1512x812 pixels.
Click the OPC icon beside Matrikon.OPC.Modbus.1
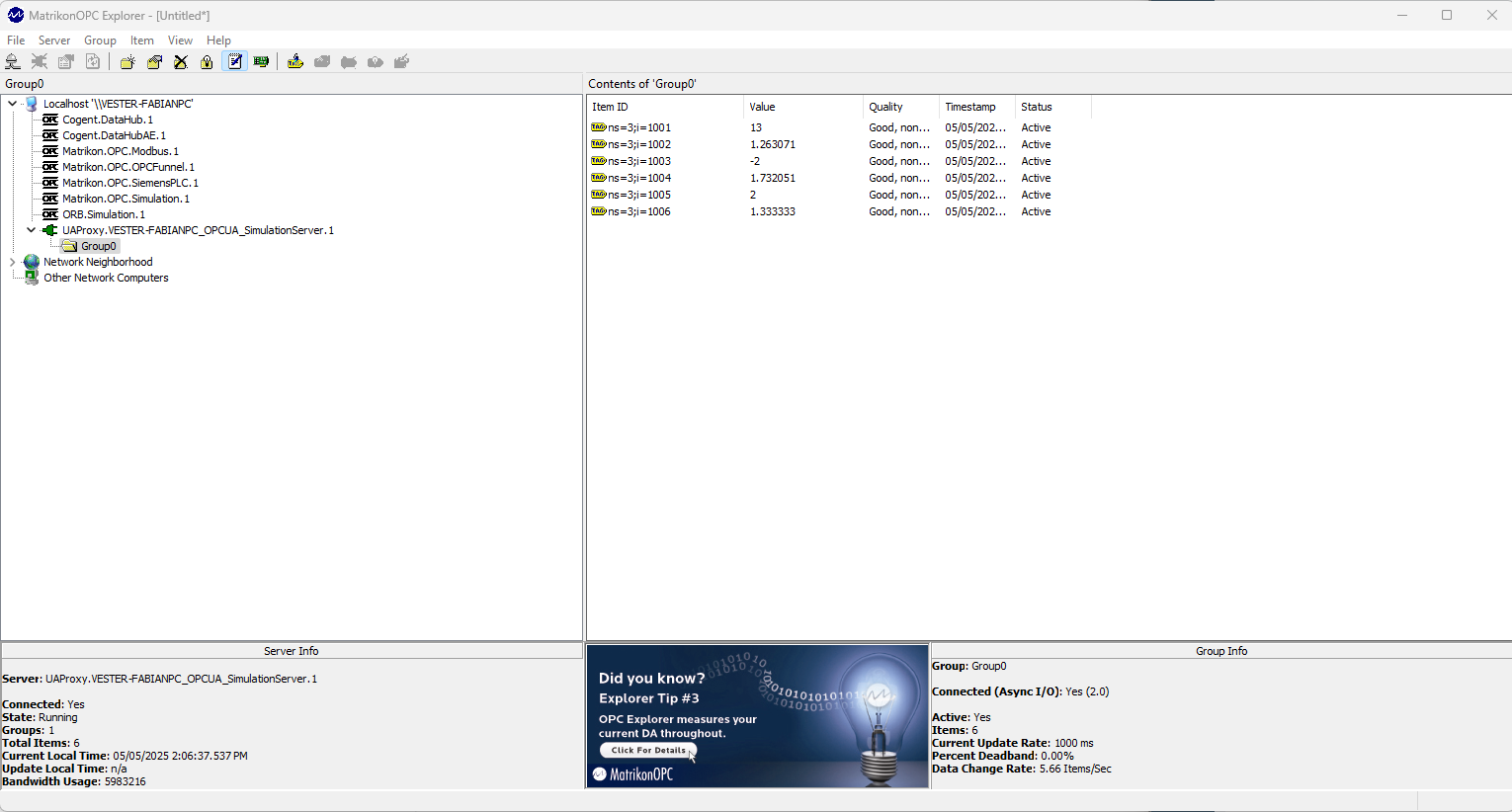pyautogui.click(x=50, y=151)
